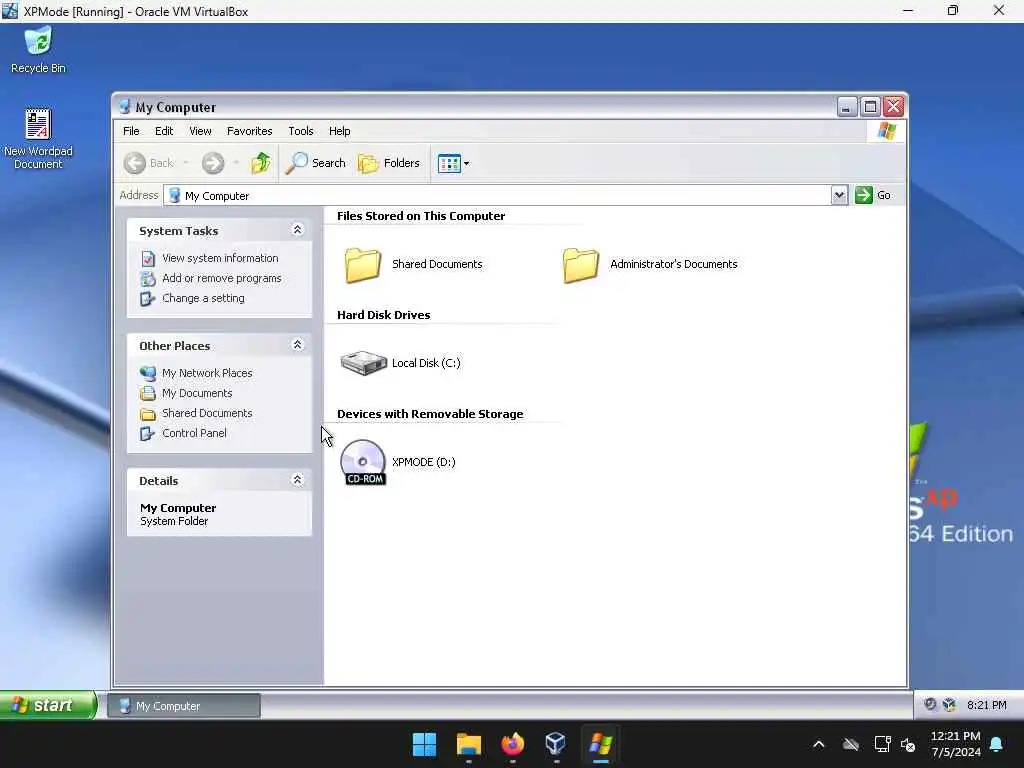Click the XP clock showing 8:21 PM
This screenshot has width=1024, height=768.
987,705
